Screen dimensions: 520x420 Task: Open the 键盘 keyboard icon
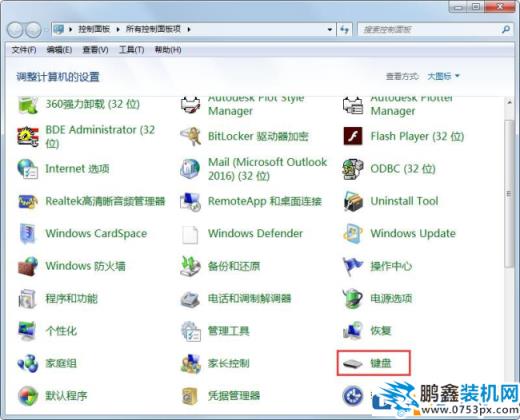coord(353,363)
